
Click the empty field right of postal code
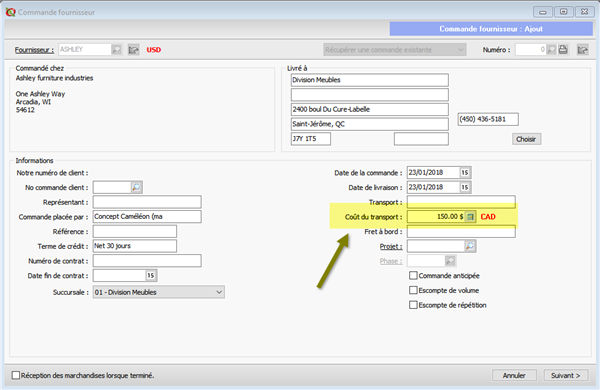coord(421,139)
